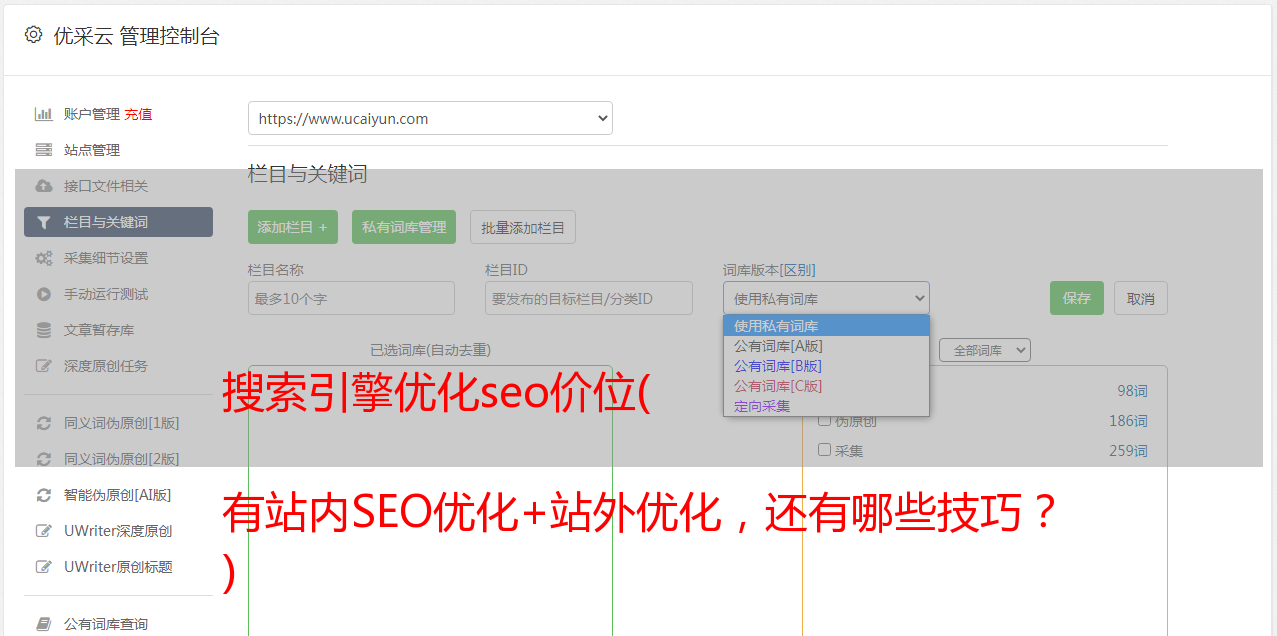This screenshot has width=1277, height=636.
Task: Choose 公有词库[C版] option
Action: point(826,386)
